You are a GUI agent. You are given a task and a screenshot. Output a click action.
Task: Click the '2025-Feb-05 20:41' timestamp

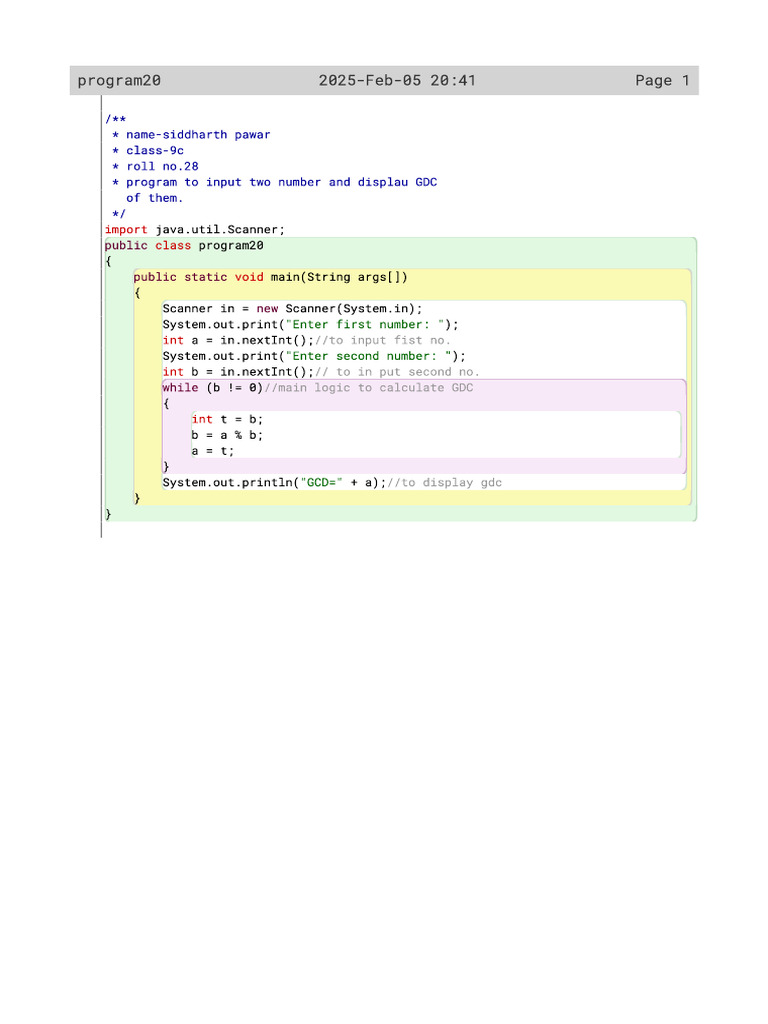click(x=397, y=80)
